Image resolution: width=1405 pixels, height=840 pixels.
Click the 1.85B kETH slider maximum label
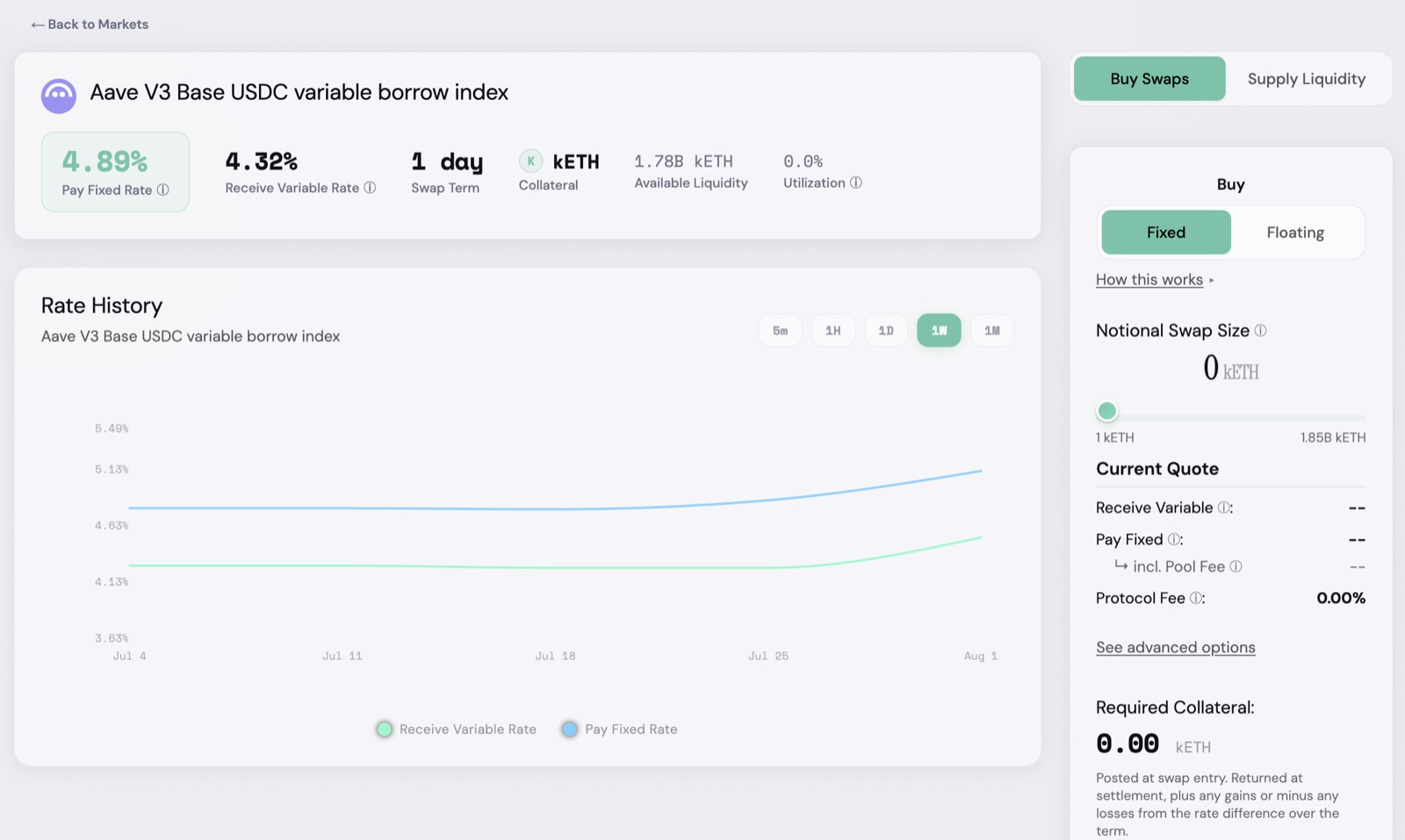click(1333, 437)
